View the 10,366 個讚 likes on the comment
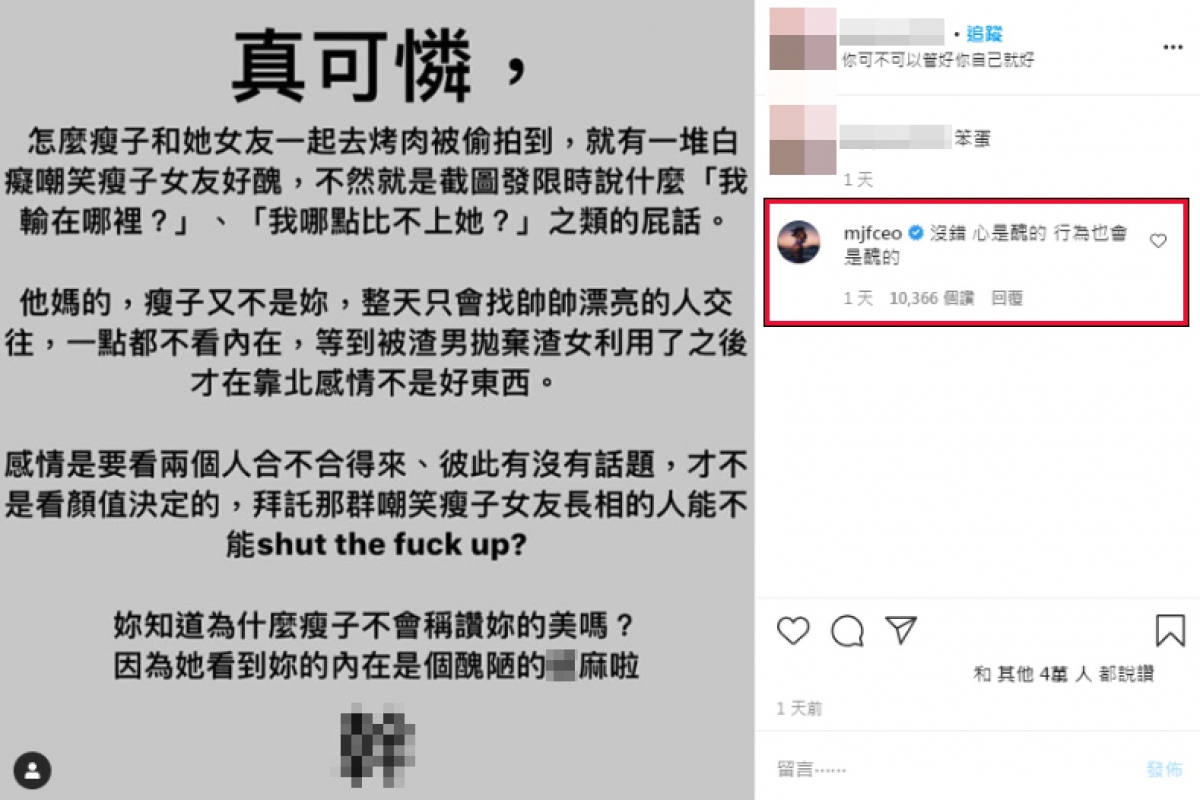 [931, 298]
